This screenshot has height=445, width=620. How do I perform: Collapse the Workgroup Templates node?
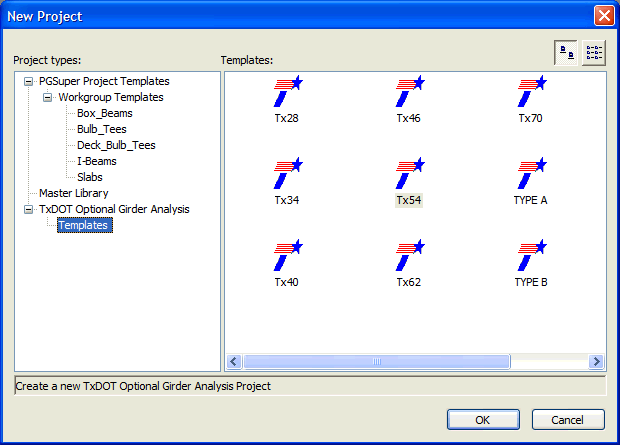(47, 98)
